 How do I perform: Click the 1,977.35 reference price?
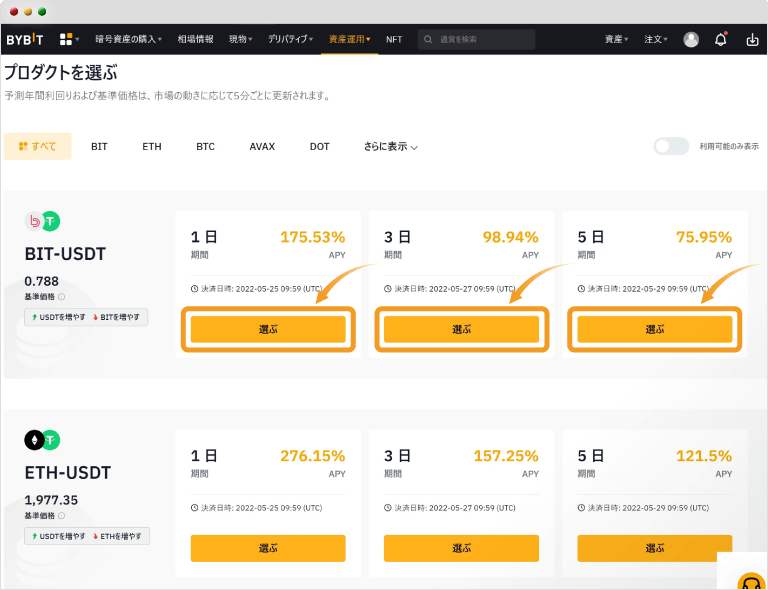[x=51, y=500]
